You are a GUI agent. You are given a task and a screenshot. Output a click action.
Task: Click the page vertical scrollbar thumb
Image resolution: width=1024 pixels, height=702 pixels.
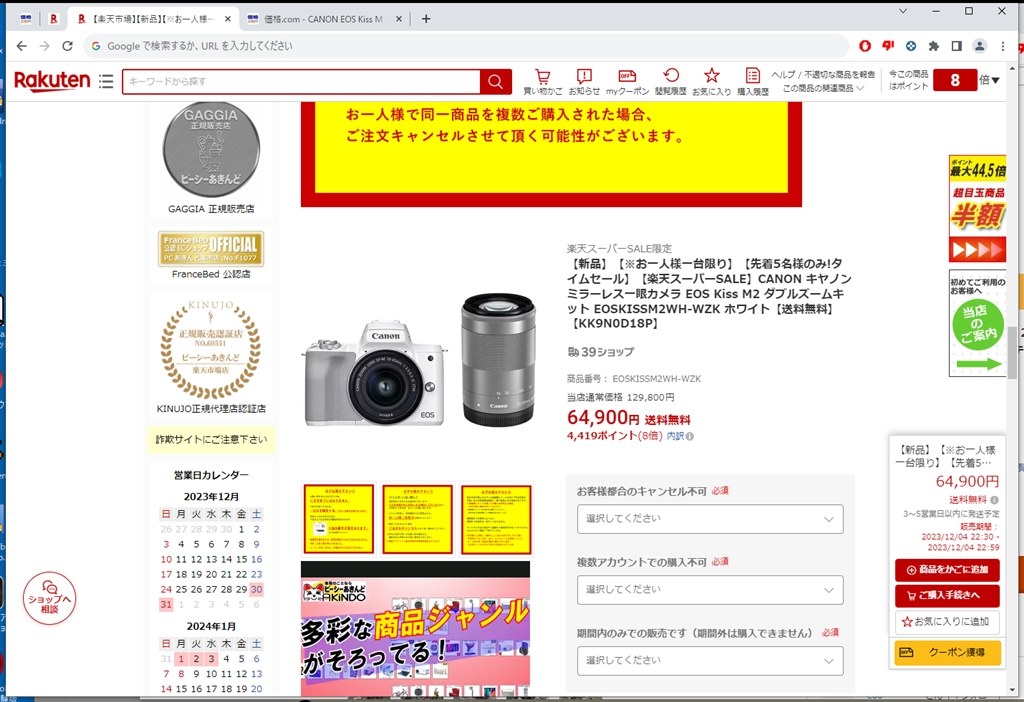[1013, 351]
